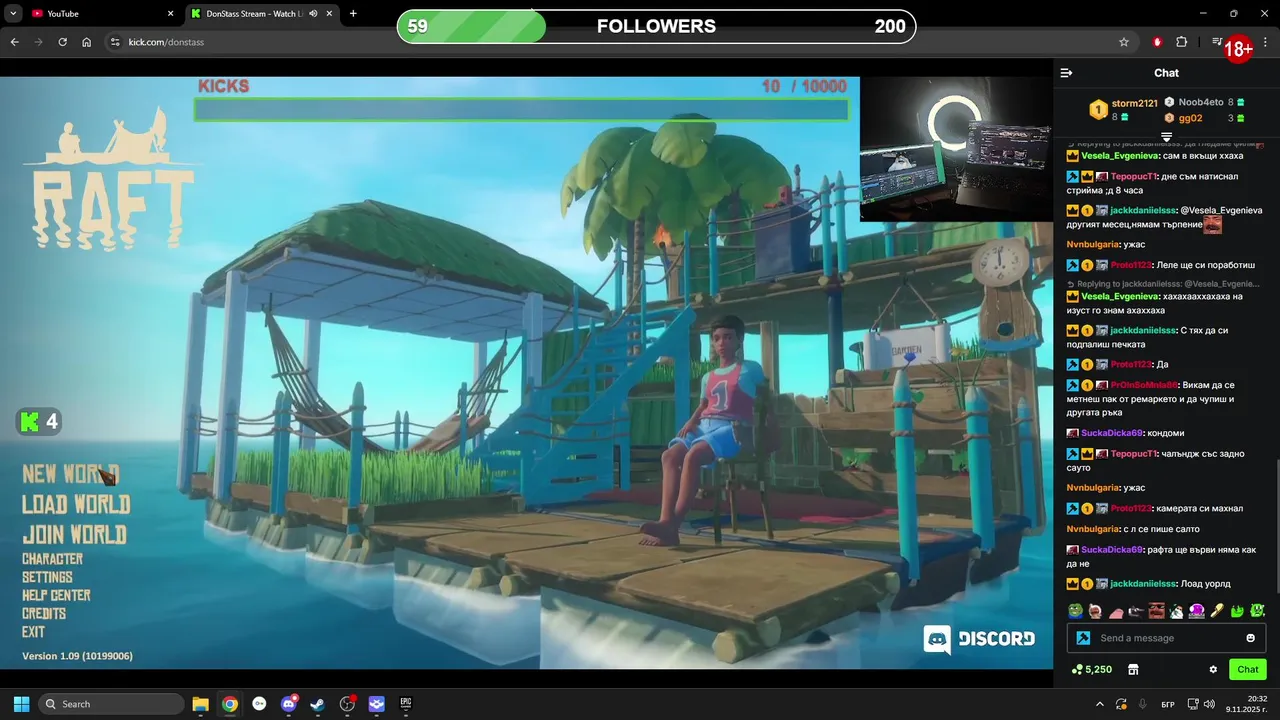Click the address bar URL kick.com/donstass
The width and height of the screenshot is (1280, 720).
tap(166, 42)
